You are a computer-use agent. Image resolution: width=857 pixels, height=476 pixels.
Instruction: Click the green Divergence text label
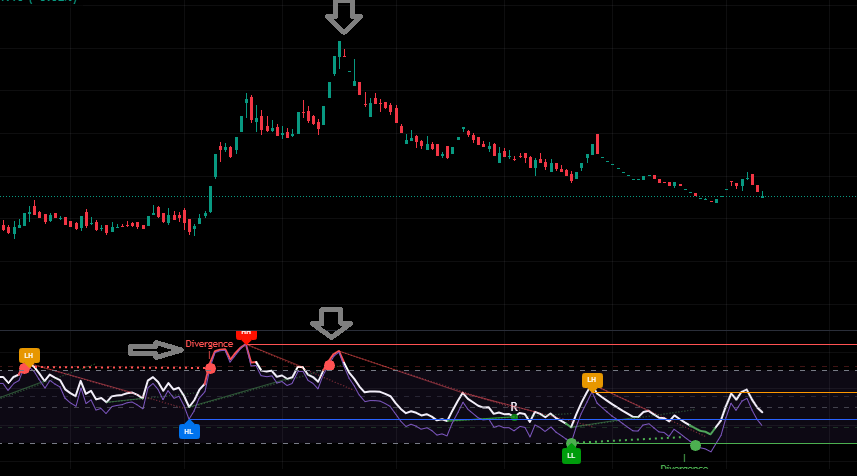[x=684, y=468]
